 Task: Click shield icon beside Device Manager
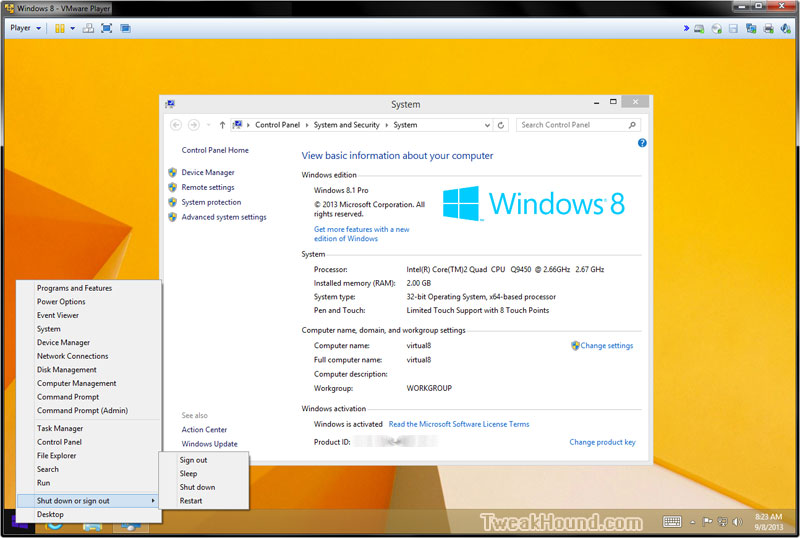point(172,173)
